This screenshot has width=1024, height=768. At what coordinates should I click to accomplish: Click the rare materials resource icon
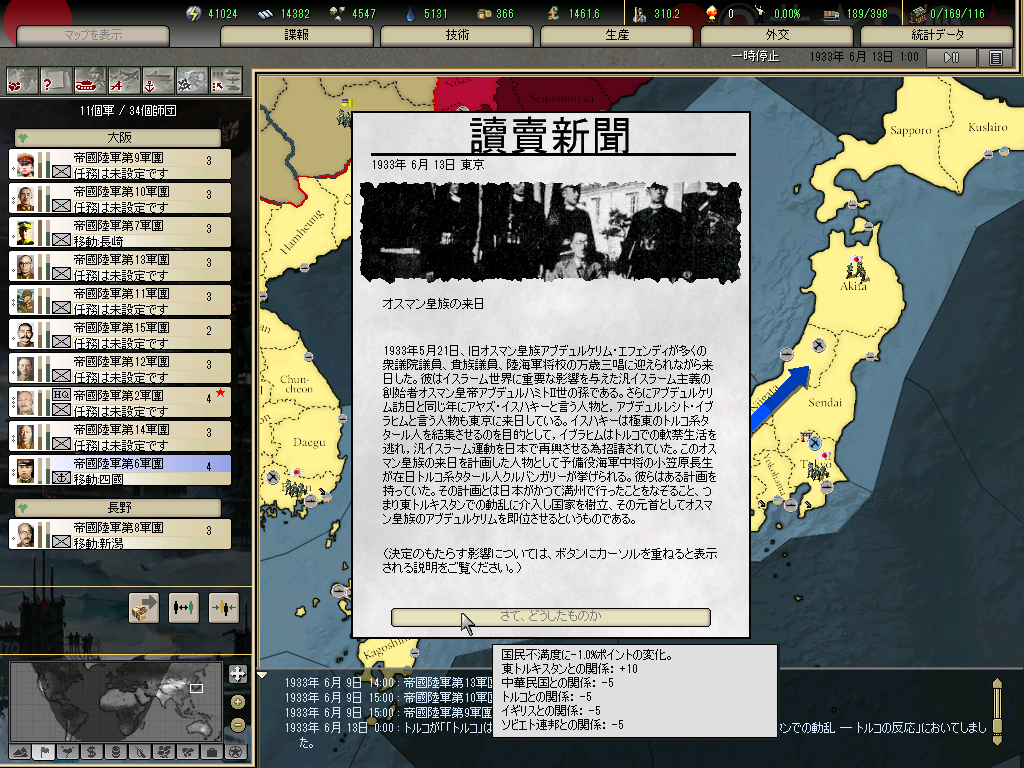pyautogui.click(x=337, y=13)
